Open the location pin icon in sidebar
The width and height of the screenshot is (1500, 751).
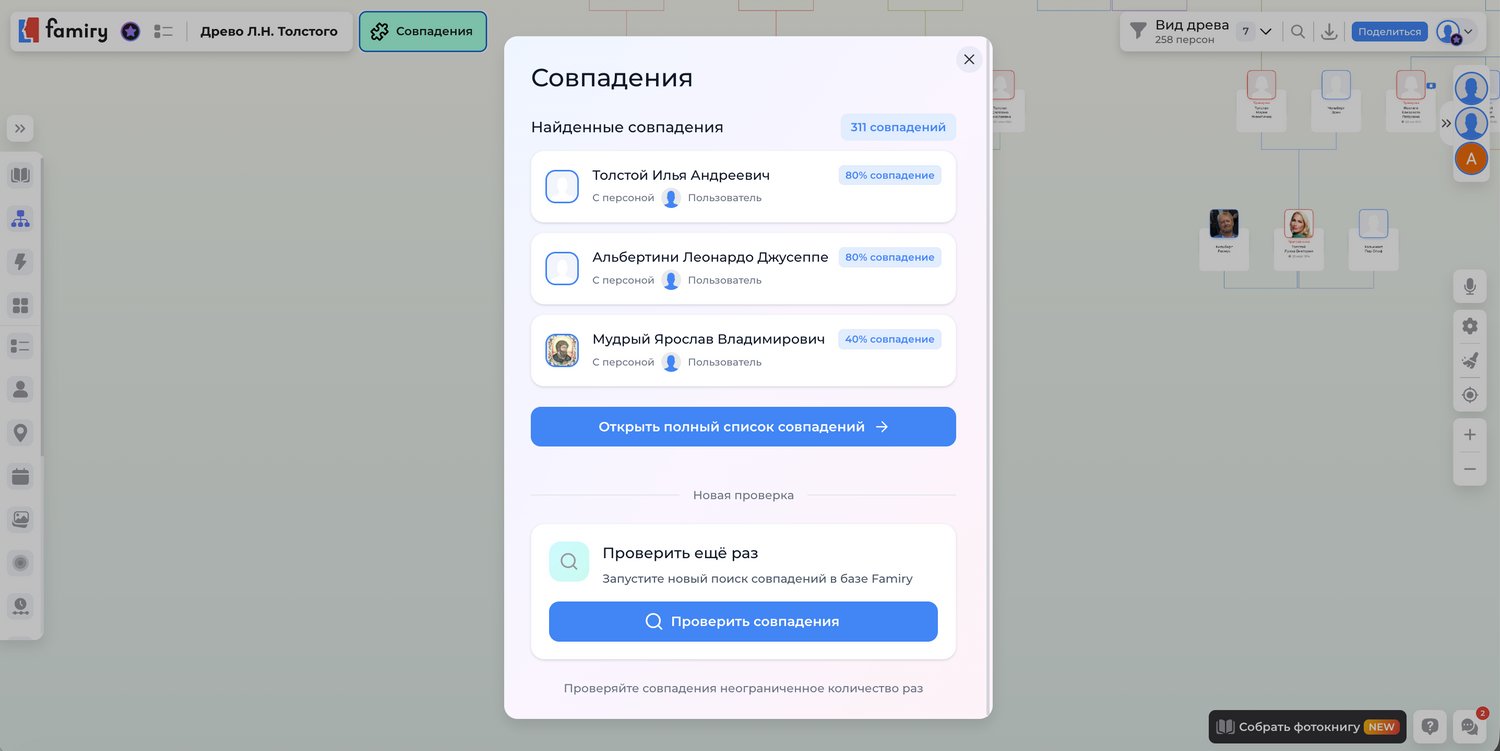click(x=20, y=433)
